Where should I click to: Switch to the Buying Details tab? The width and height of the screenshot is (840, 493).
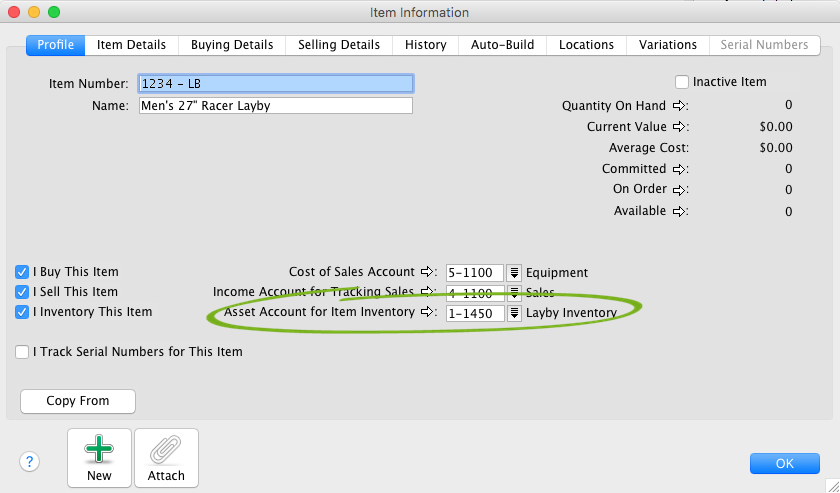tap(231, 45)
